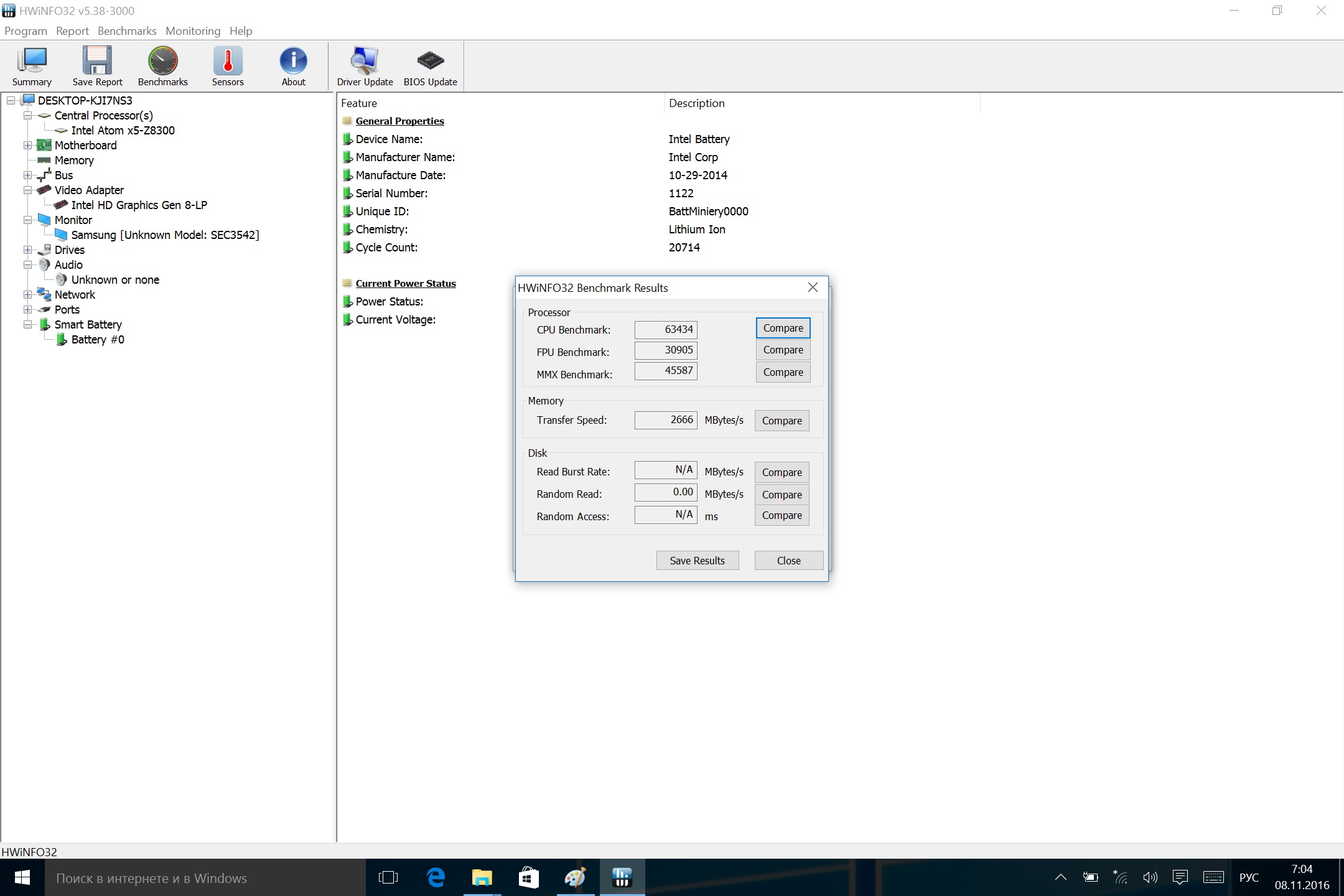Open BIOS Update chip icon
Viewport: 1344px width, 896px height.
click(x=430, y=67)
